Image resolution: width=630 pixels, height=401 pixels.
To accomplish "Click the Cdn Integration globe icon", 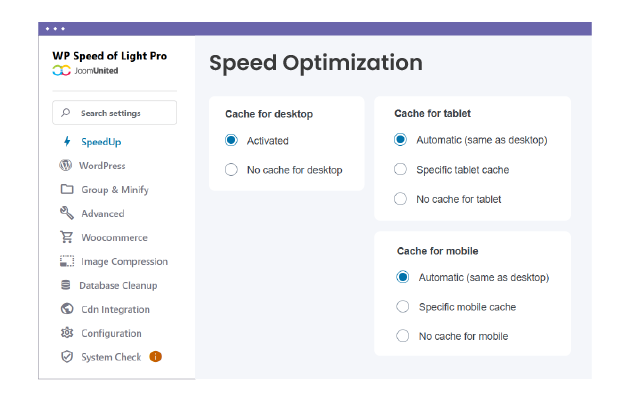I will (x=67, y=310).
